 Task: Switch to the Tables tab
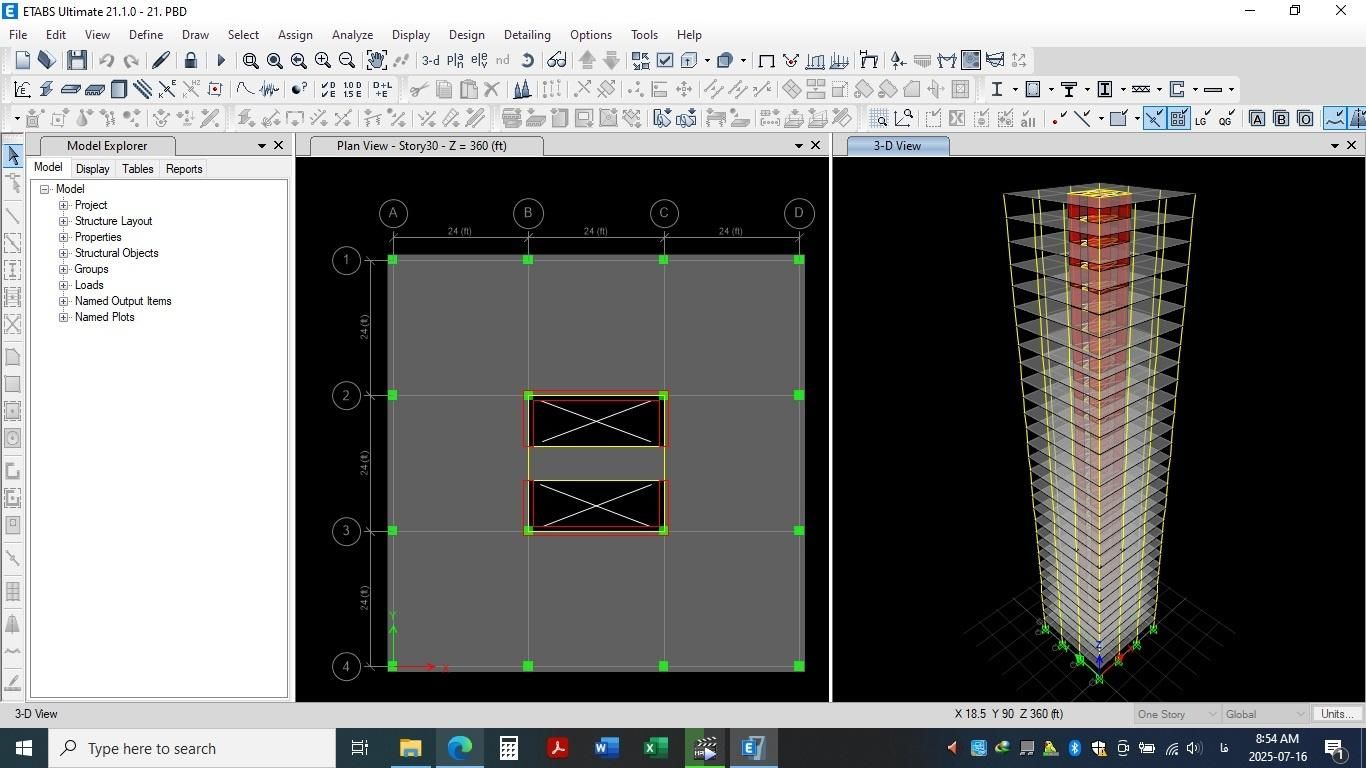138,169
